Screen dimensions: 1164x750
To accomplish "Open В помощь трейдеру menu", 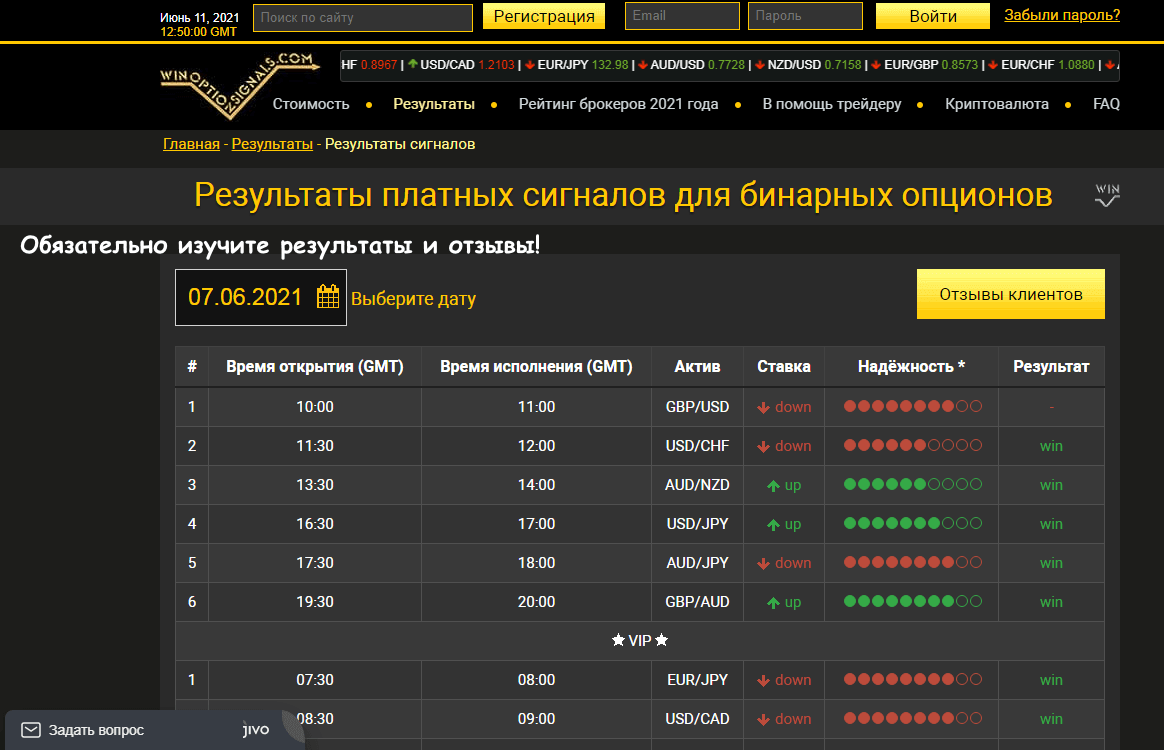I will [x=832, y=104].
